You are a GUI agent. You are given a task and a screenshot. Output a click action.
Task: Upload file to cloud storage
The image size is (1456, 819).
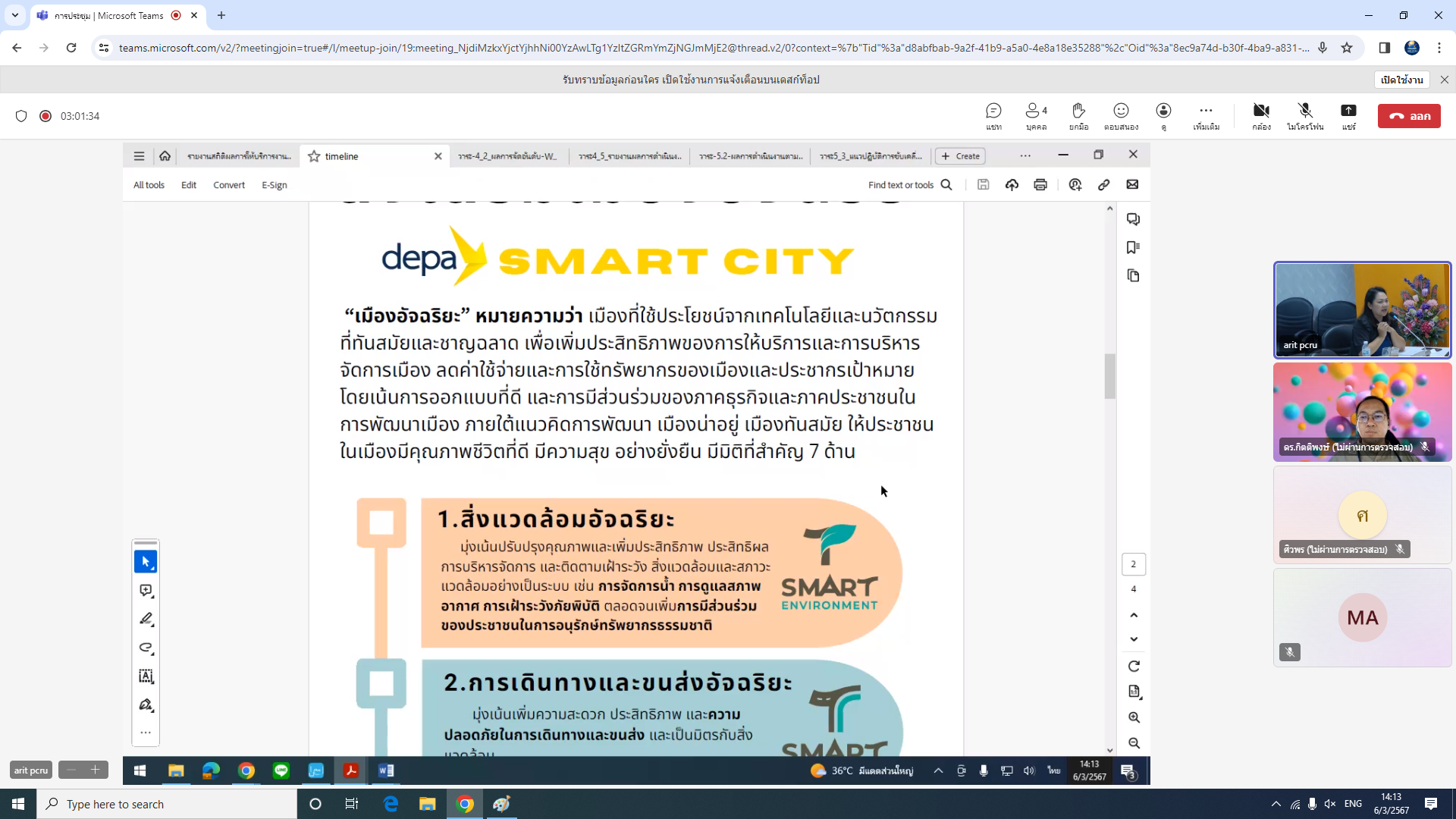[1012, 185]
